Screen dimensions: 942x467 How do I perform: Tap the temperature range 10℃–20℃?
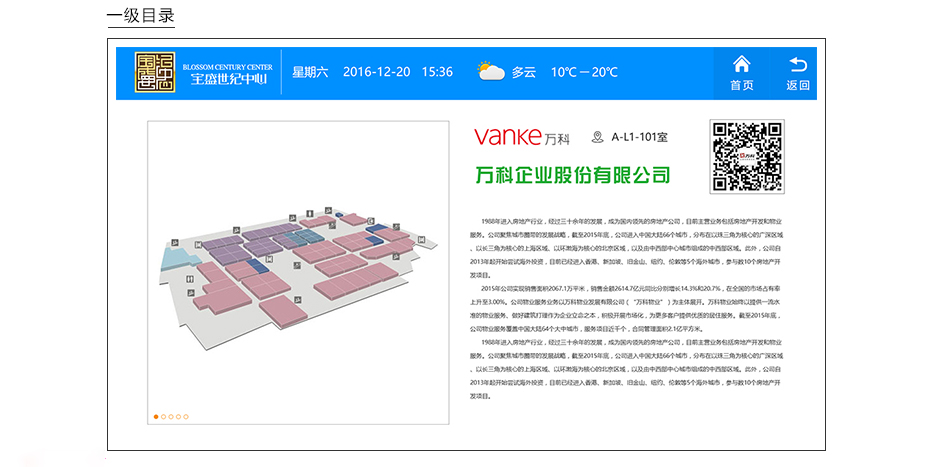pos(584,72)
